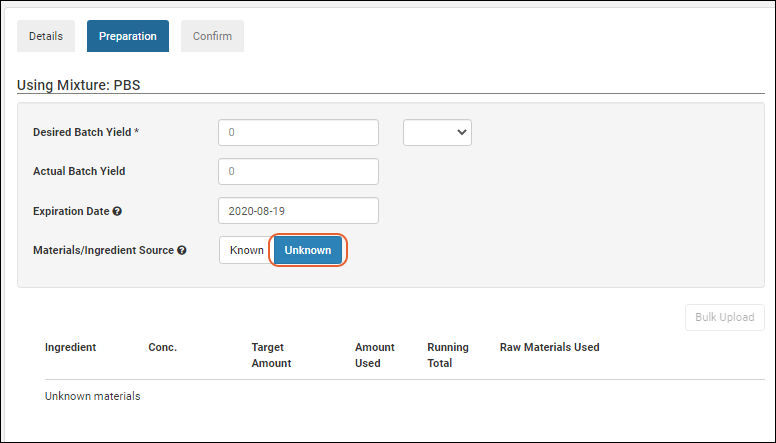Select Unknown as the ingredient source

(308, 250)
